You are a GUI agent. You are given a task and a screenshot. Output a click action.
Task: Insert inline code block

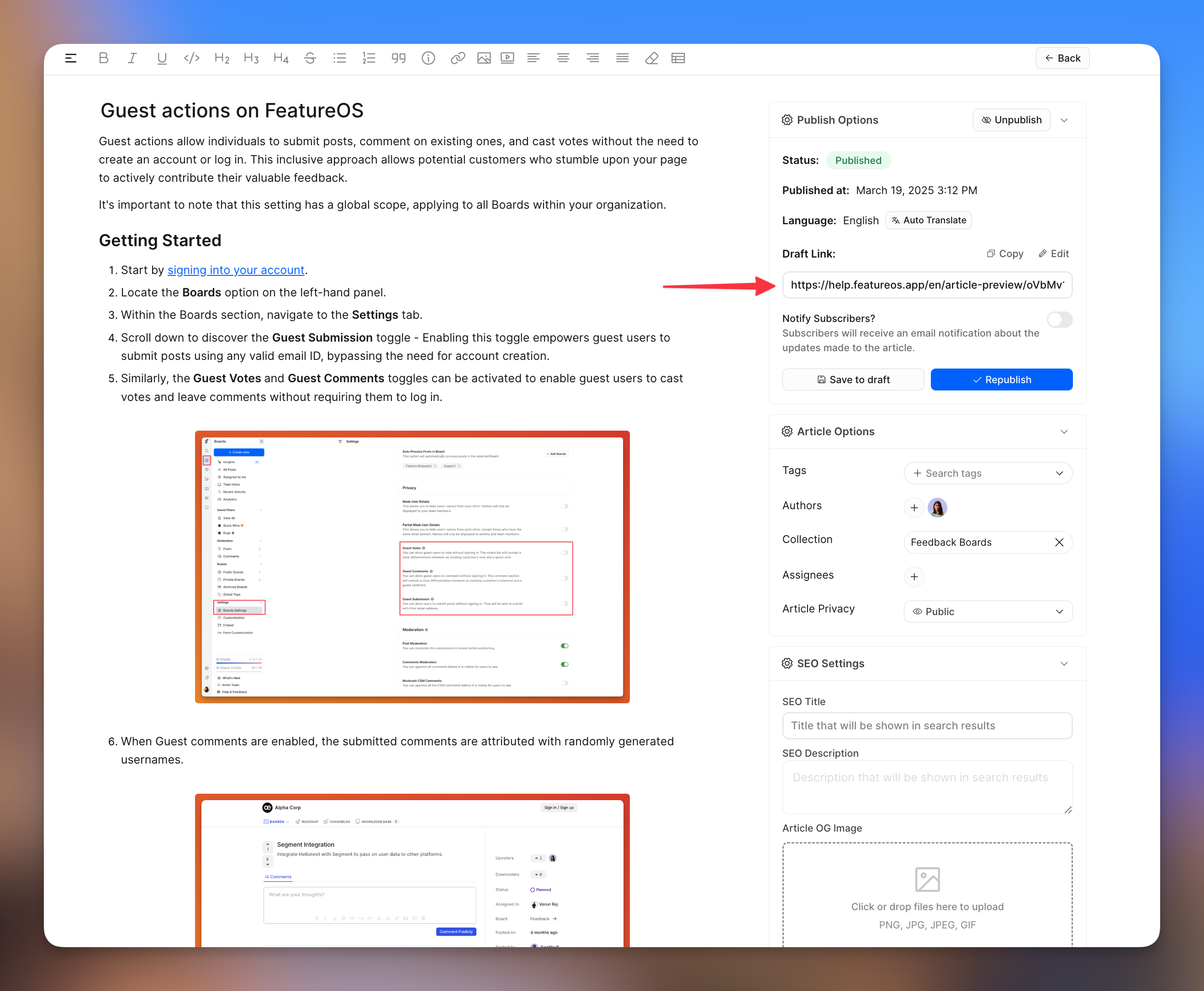click(x=192, y=58)
